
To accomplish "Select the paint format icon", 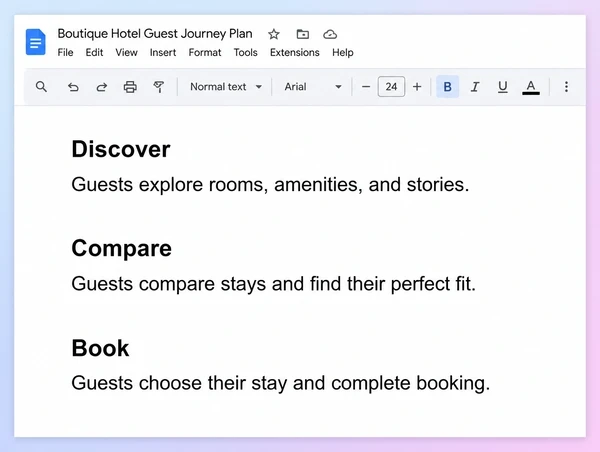I will (158, 87).
